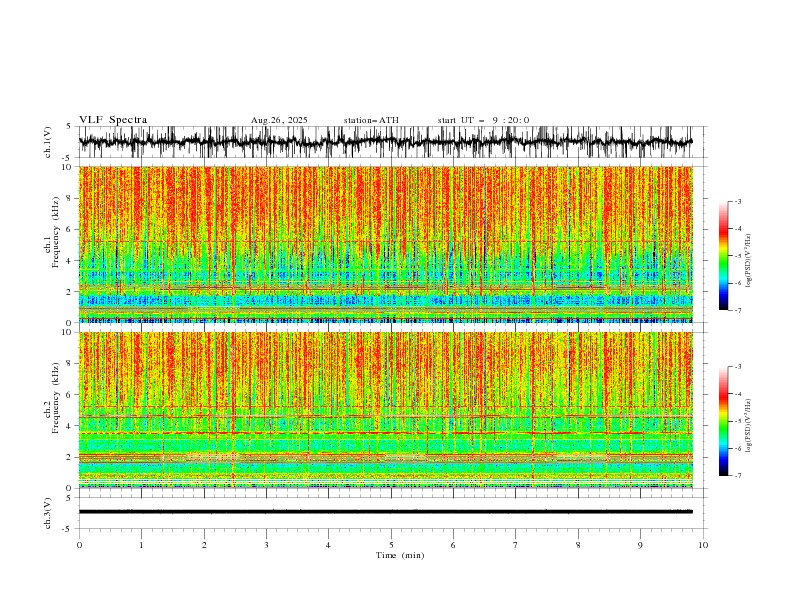Click the time axis tick label '1'
The width and height of the screenshot is (792, 612).
tap(141, 545)
